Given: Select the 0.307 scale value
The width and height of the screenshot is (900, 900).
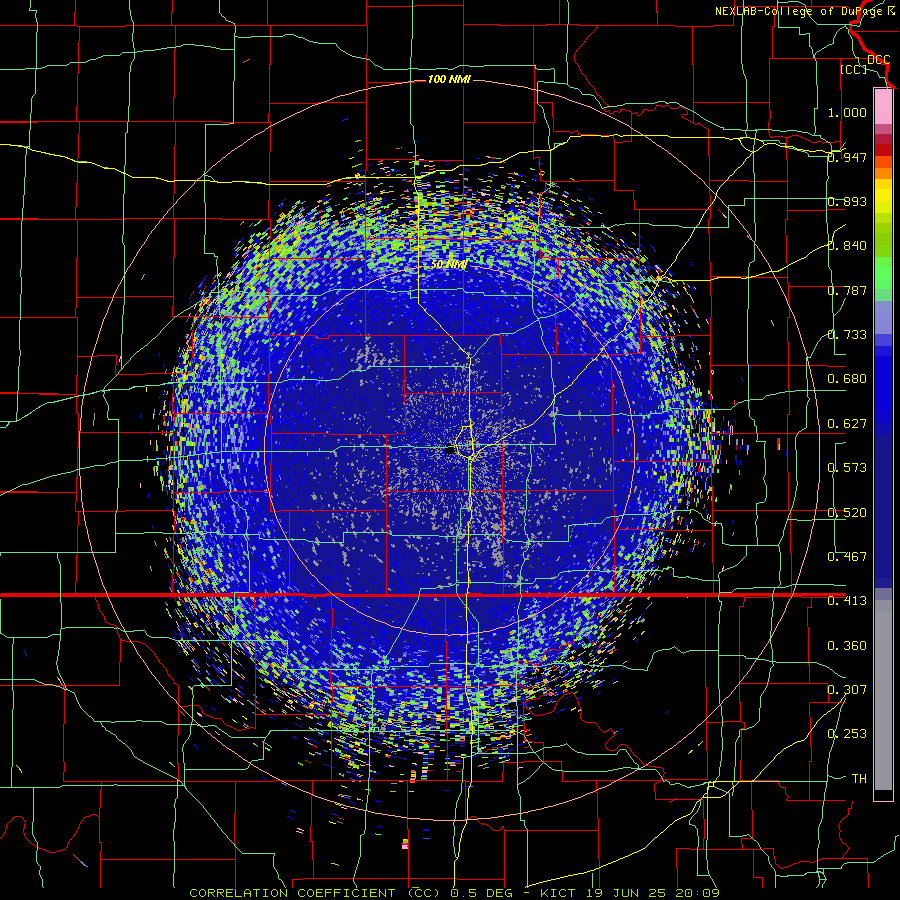Looking at the screenshot, I should (x=847, y=690).
